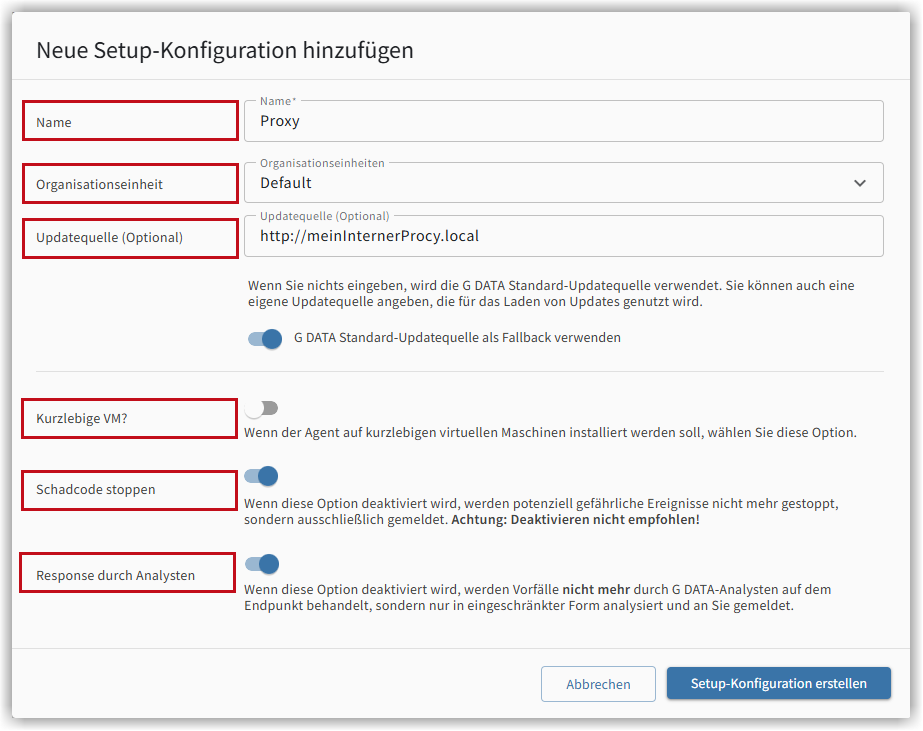923x731 pixels.
Task: Enable the Kurzlebige VM switch
Action: 261,408
